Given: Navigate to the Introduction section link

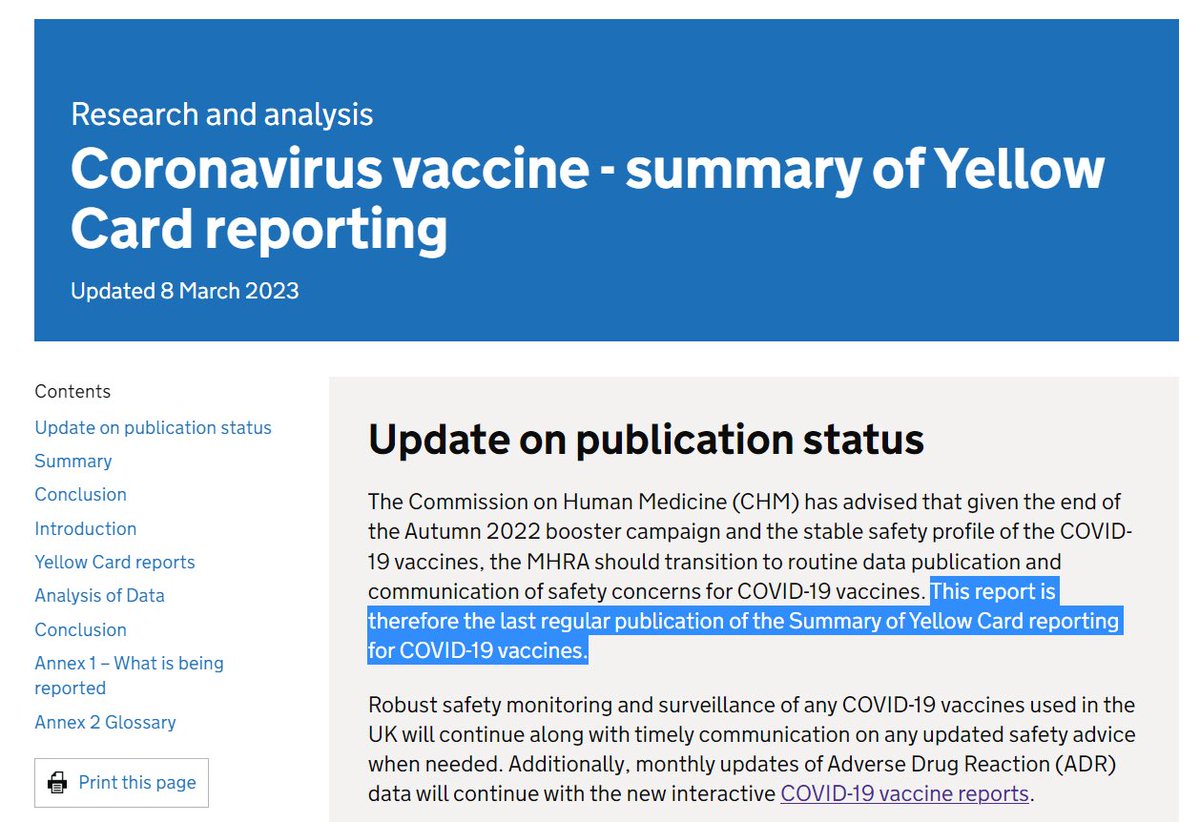Looking at the screenshot, I should click(85, 528).
